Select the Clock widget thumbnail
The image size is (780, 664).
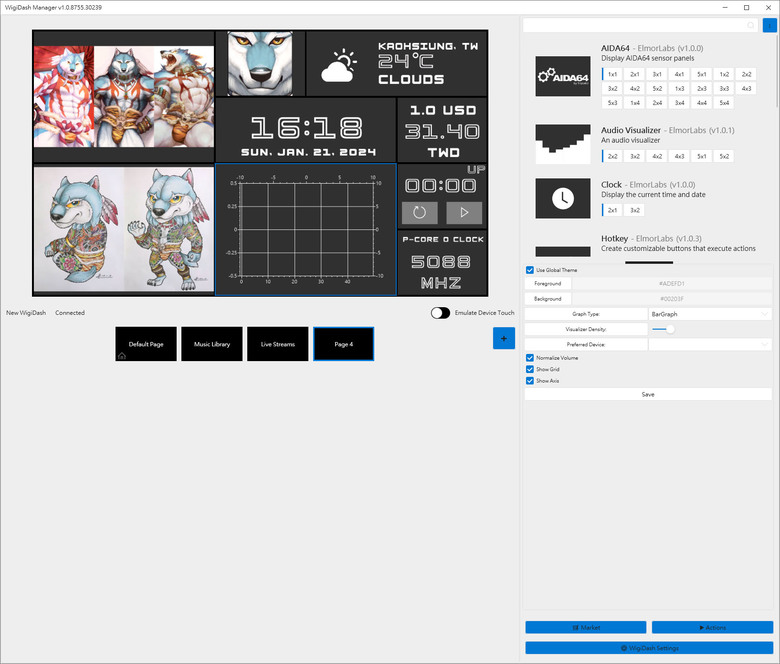pyautogui.click(x=563, y=198)
